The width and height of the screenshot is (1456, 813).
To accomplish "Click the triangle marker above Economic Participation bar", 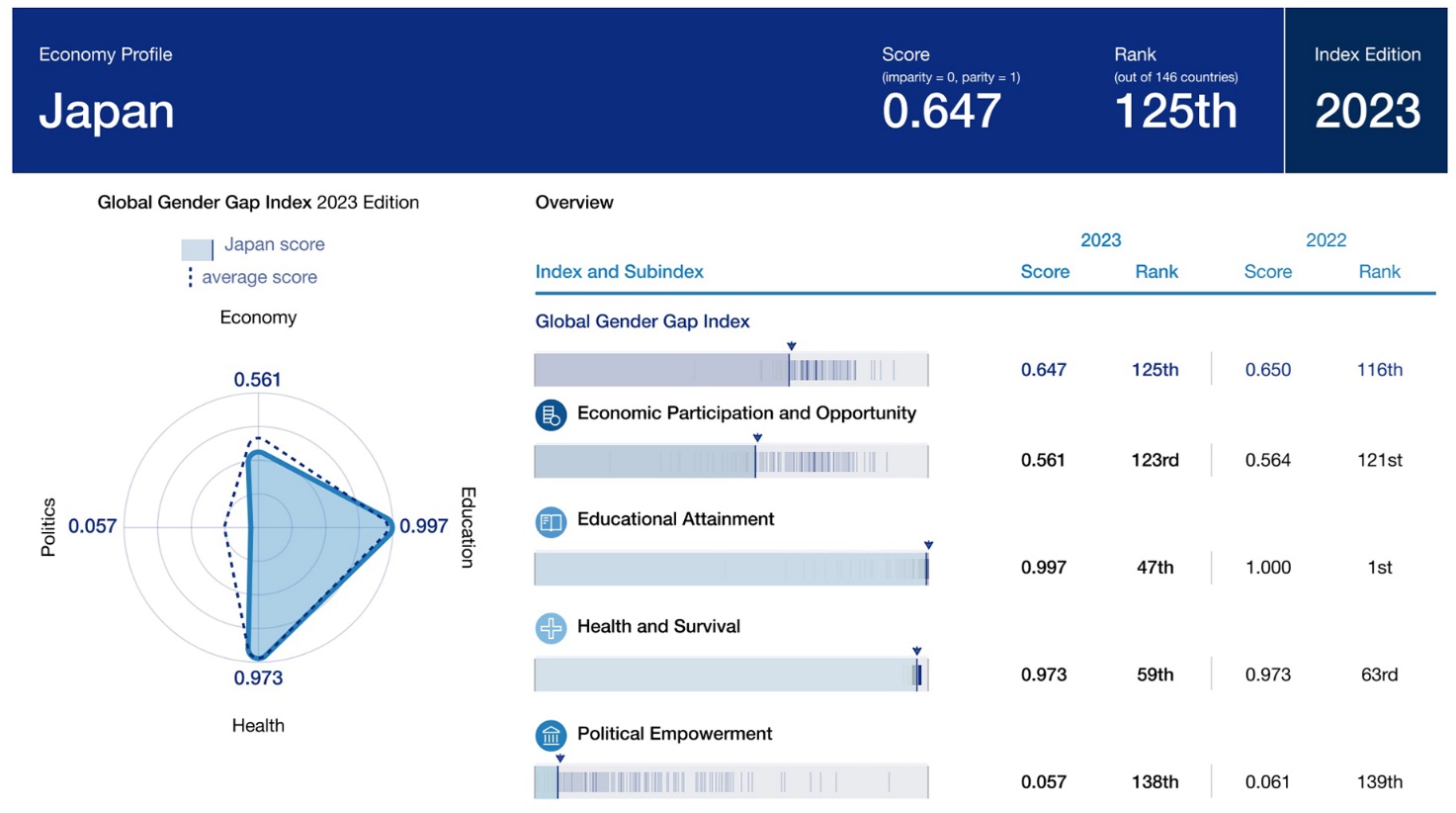I will tap(757, 437).
